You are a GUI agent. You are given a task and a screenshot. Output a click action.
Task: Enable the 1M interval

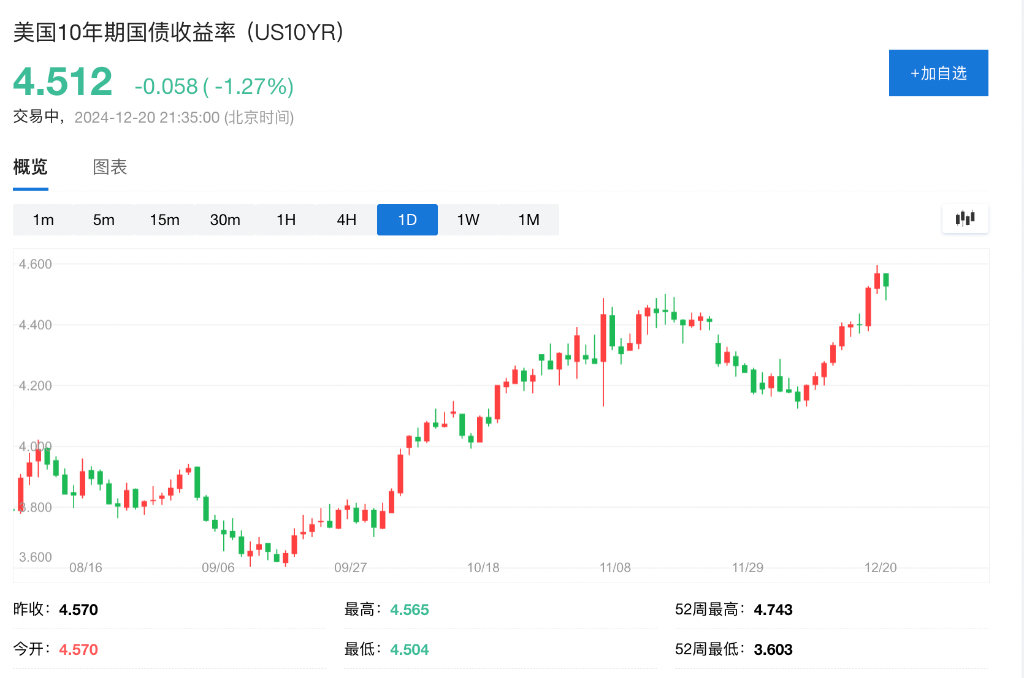coord(528,219)
